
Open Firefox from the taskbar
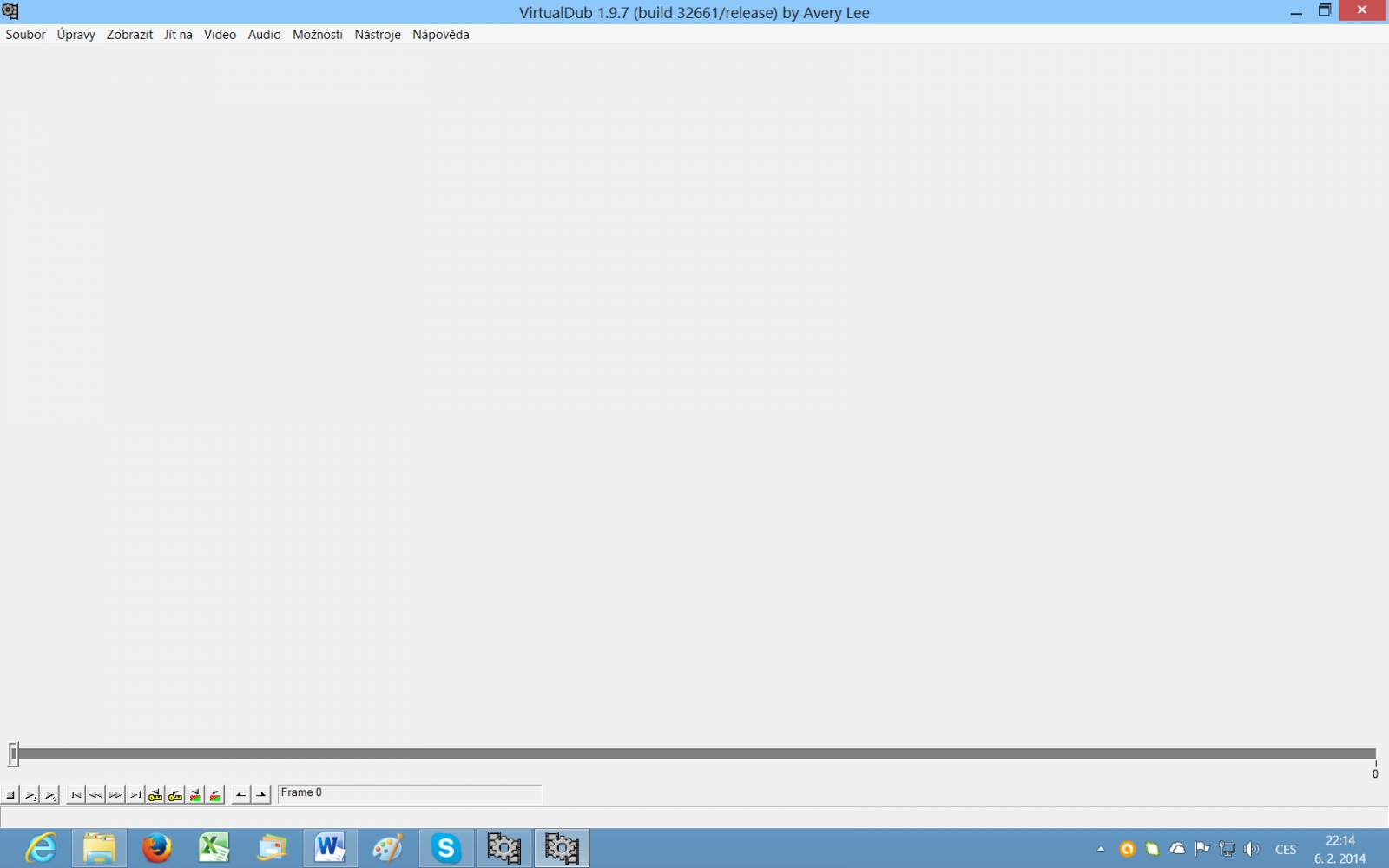[x=157, y=848]
